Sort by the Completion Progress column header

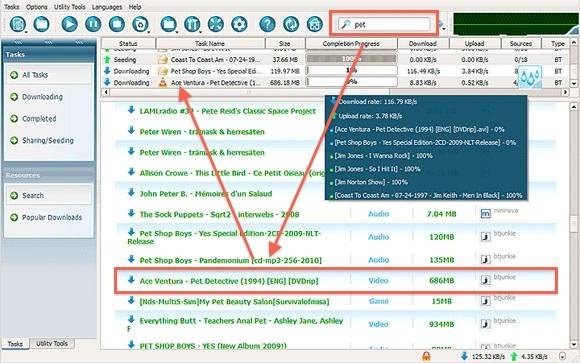tap(351, 44)
